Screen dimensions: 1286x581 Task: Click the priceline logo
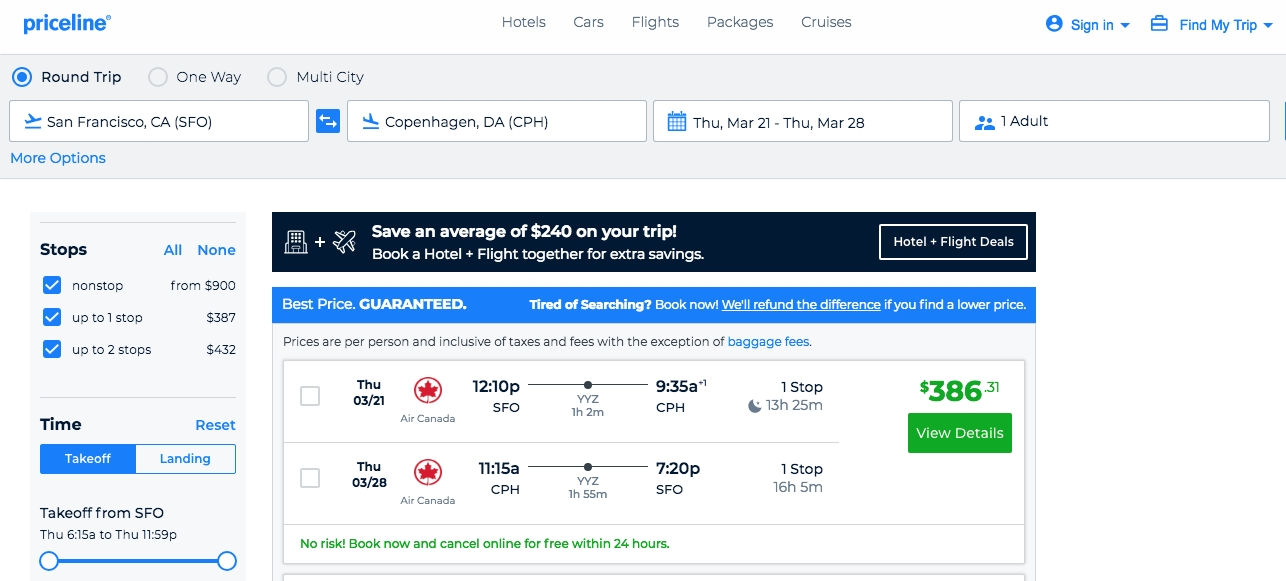pyautogui.click(x=67, y=23)
